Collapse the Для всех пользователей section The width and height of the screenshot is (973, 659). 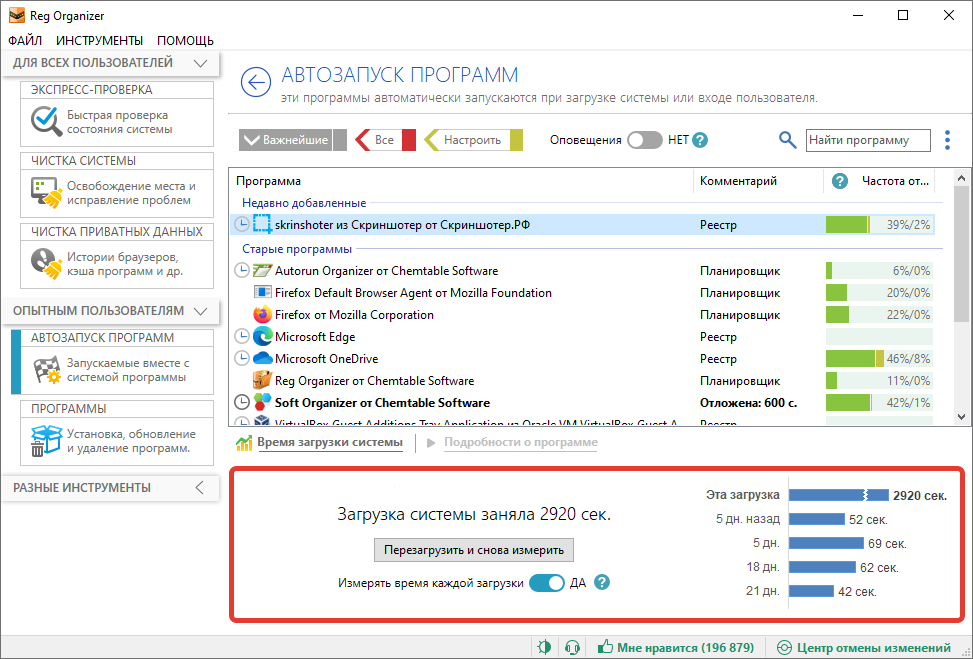pyautogui.click(x=200, y=63)
